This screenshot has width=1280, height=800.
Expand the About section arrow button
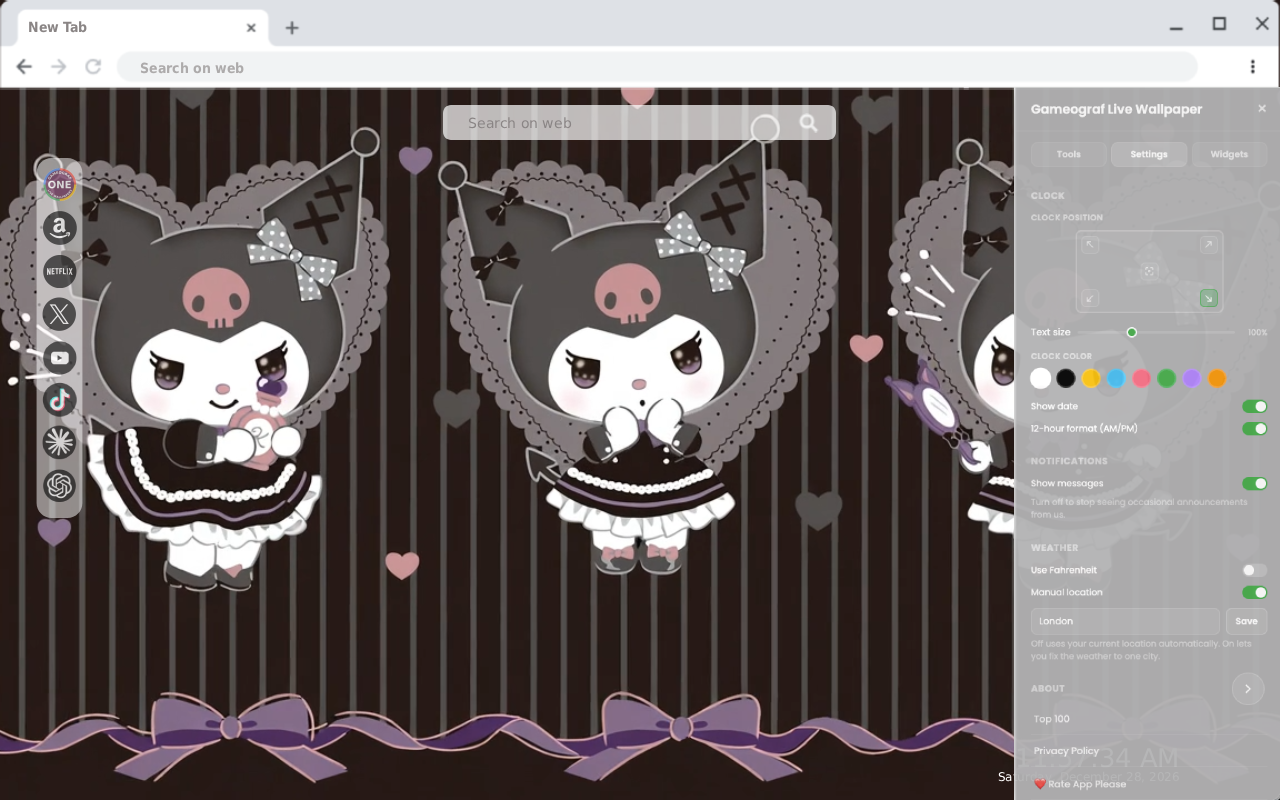1248,689
